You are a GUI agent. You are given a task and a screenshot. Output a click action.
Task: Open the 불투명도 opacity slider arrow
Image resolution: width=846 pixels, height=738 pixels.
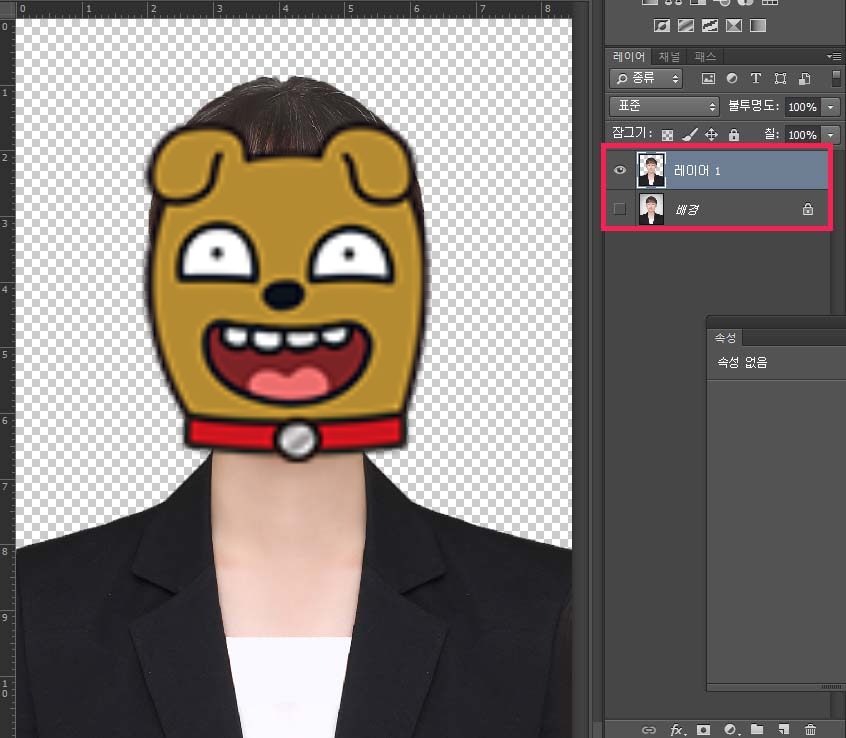(x=831, y=107)
